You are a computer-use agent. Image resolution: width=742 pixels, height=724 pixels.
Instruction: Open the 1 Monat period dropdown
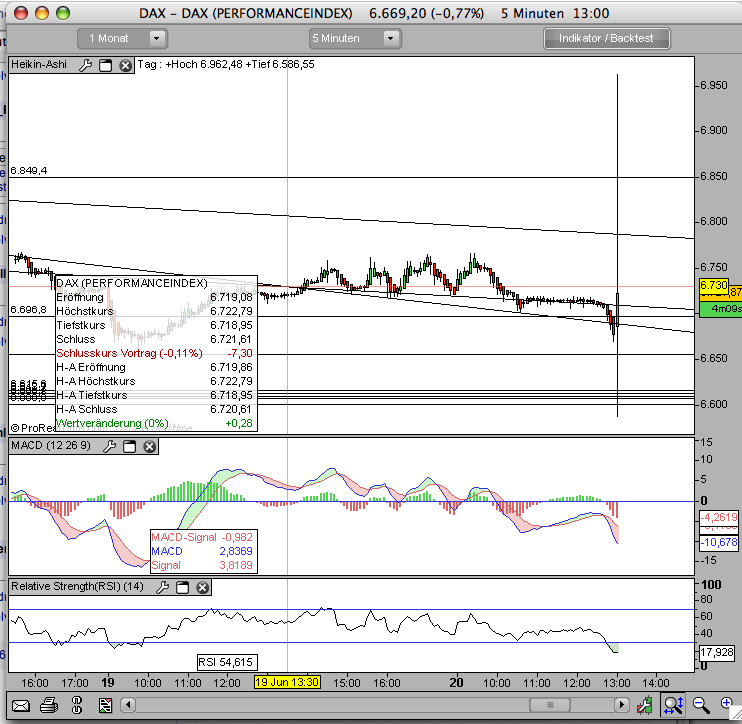122,38
